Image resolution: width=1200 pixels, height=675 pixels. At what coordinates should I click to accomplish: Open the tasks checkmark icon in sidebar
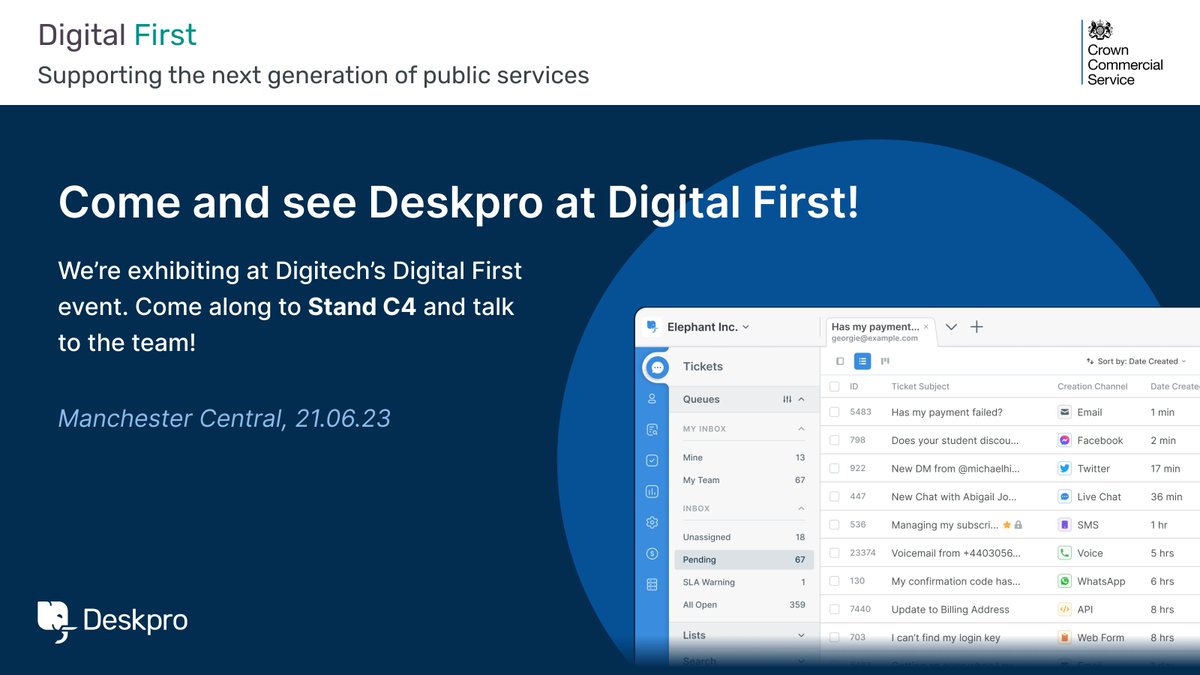pyautogui.click(x=652, y=460)
